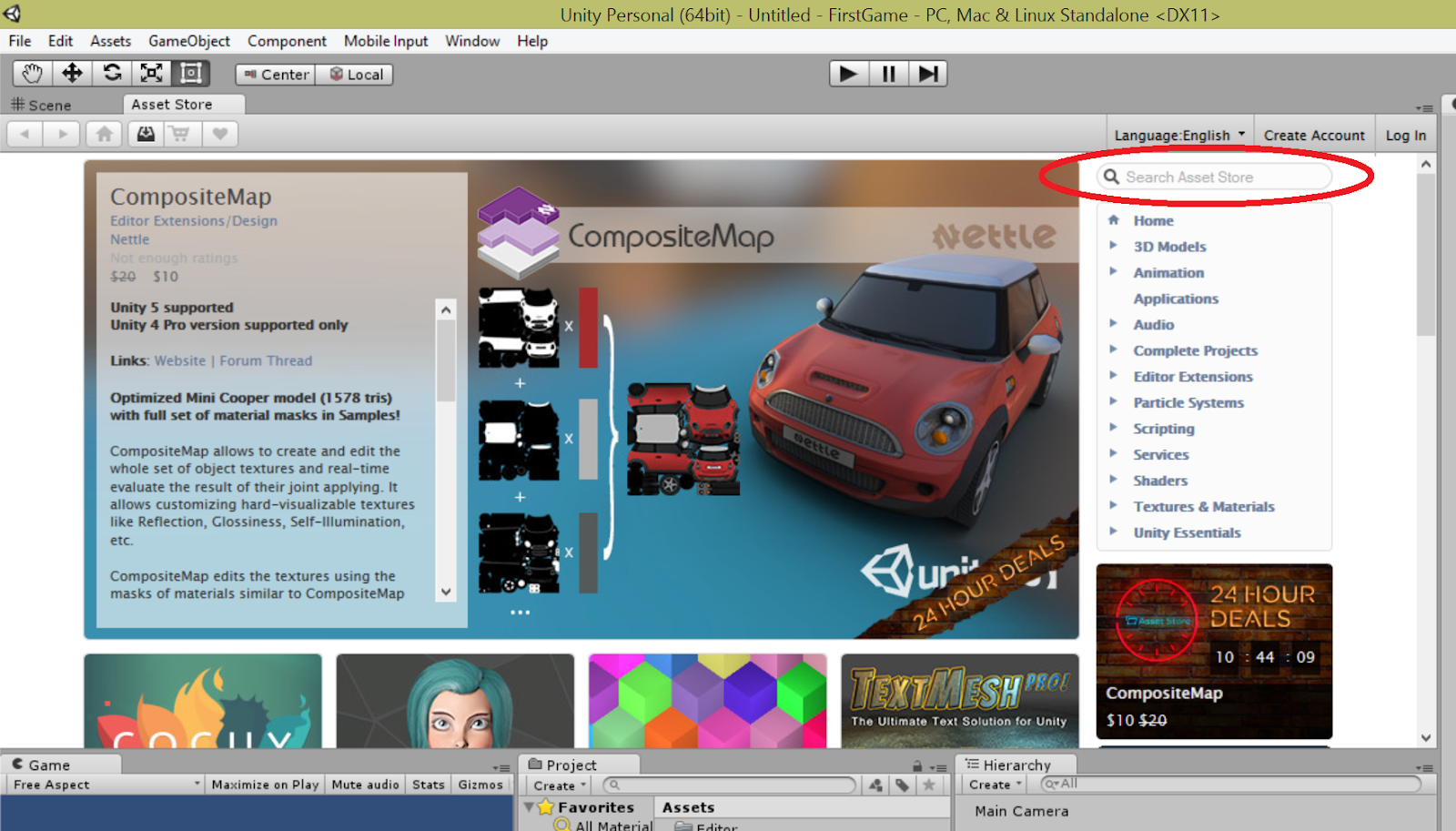
Task: Toggle Gizmos in Game view
Action: 480,785
